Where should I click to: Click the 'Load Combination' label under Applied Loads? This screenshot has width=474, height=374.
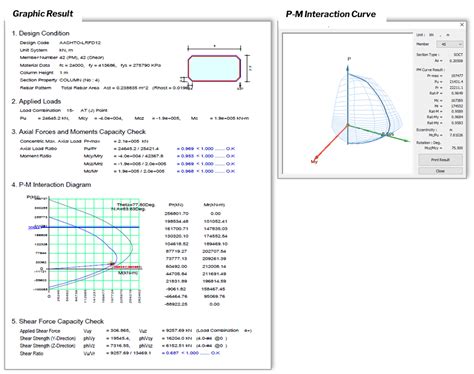[40, 110]
